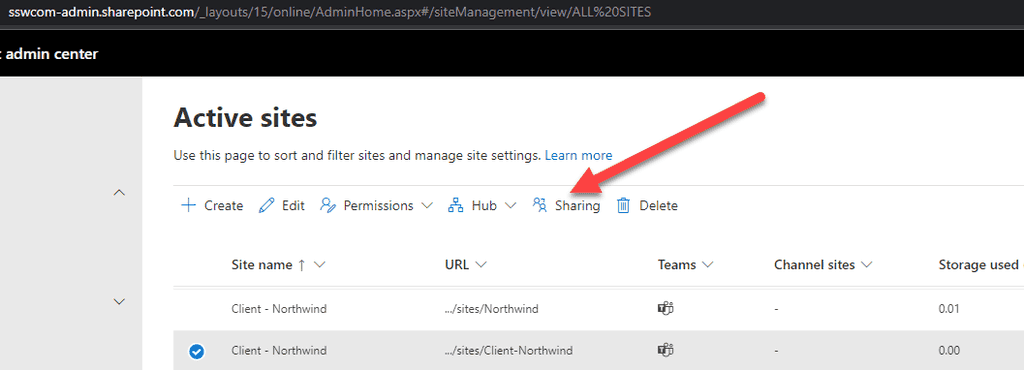Click the Teams column header

point(677,265)
